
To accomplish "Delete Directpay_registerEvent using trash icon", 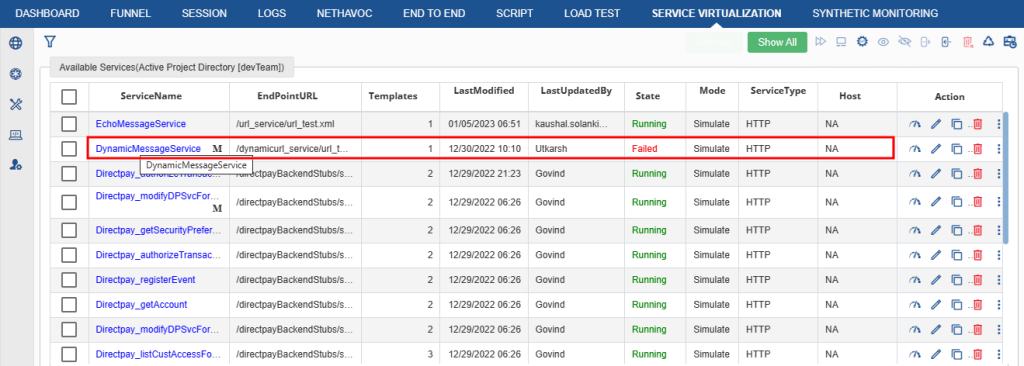I will pyautogui.click(x=977, y=280).
